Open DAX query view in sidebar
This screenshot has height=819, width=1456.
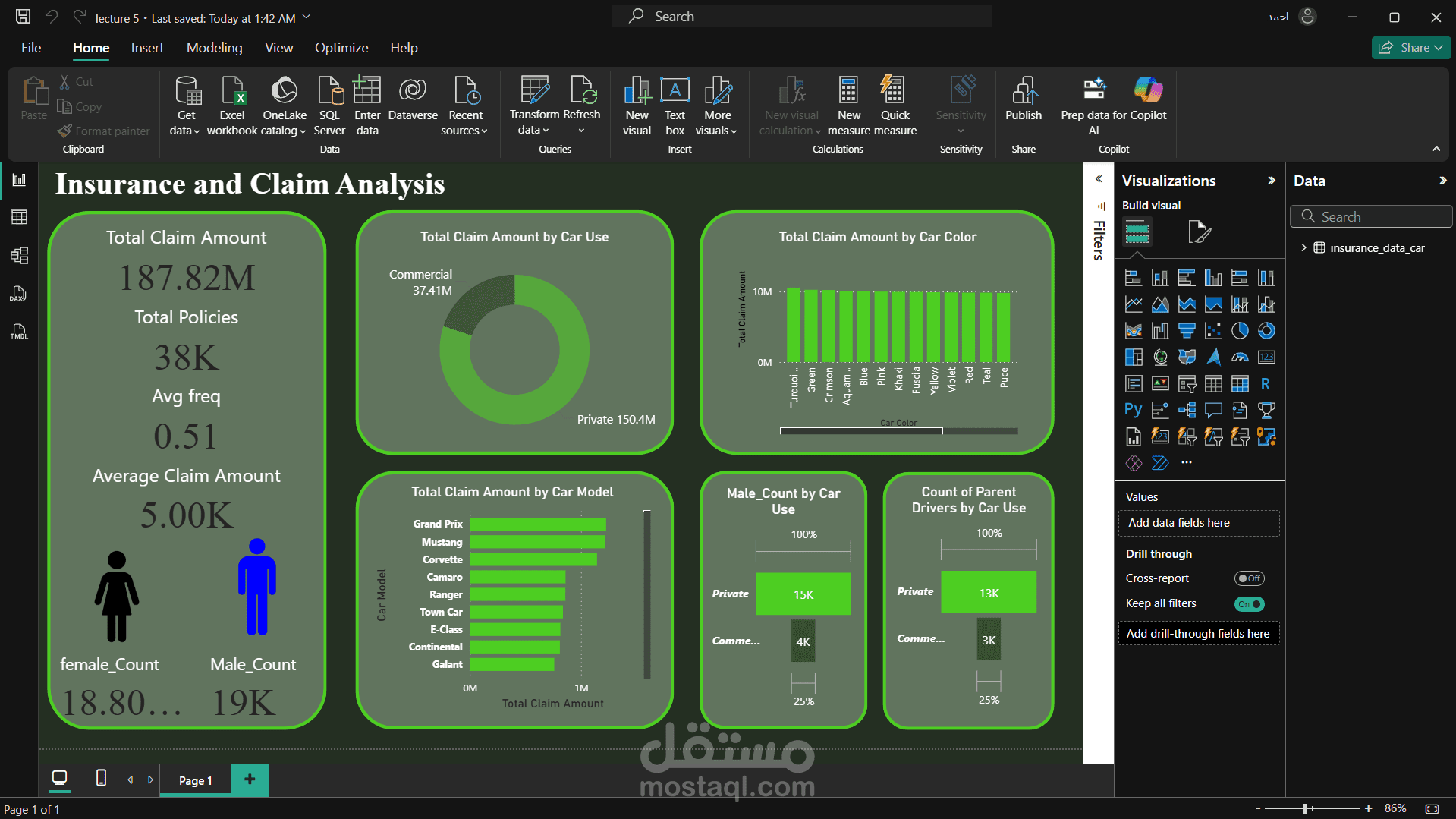pos(20,294)
